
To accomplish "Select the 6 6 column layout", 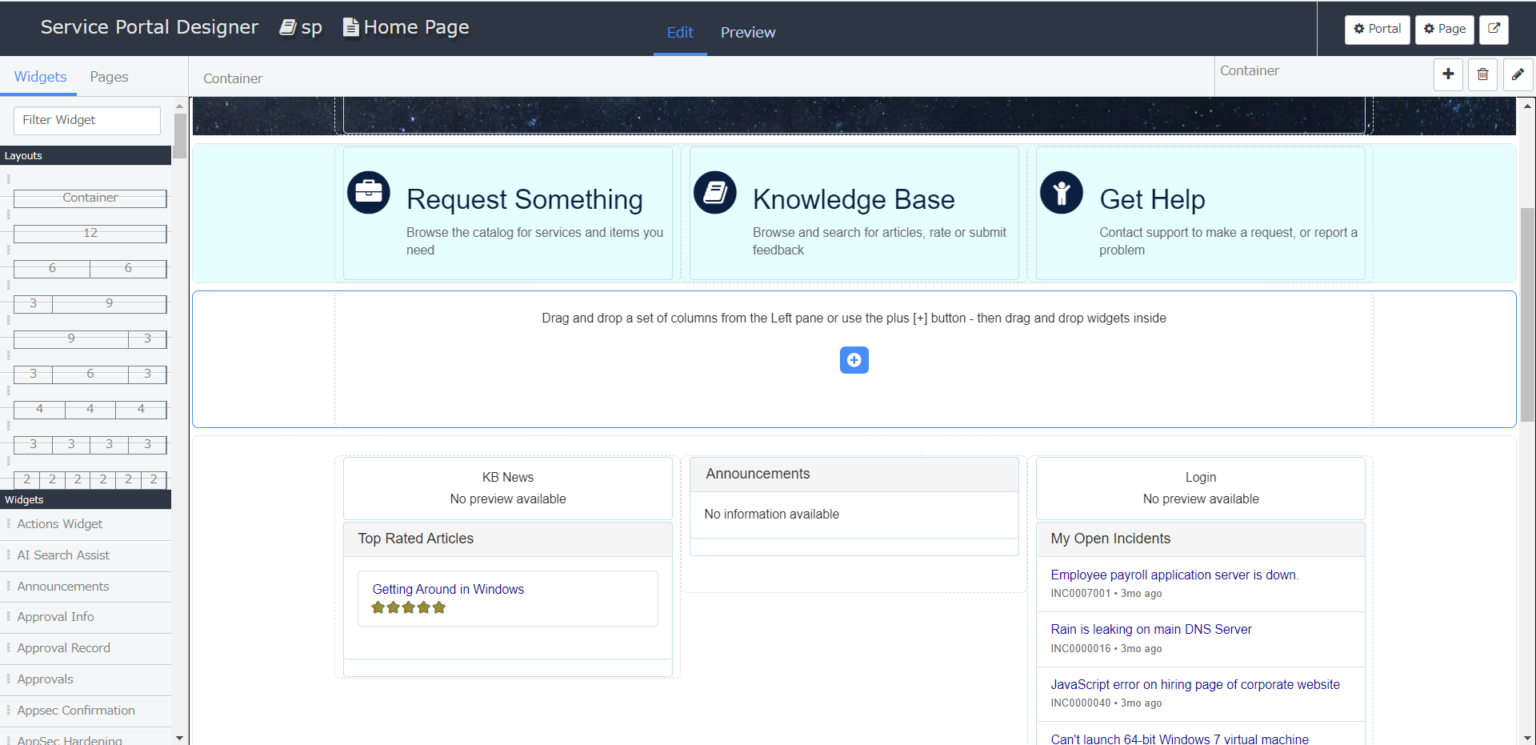I will [89, 268].
